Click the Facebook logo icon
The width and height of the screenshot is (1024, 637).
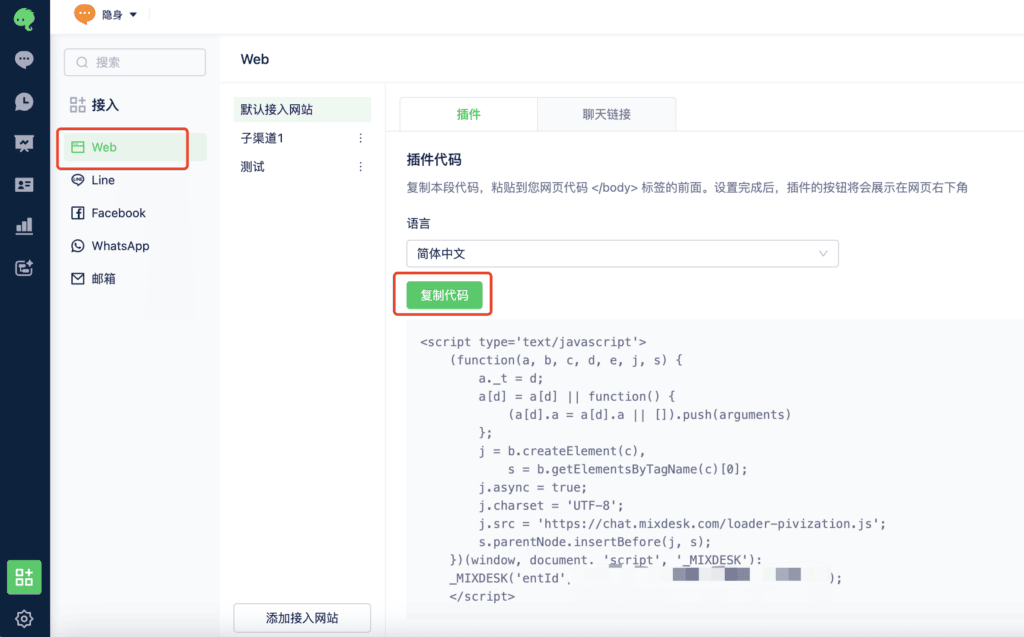pos(78,213)
